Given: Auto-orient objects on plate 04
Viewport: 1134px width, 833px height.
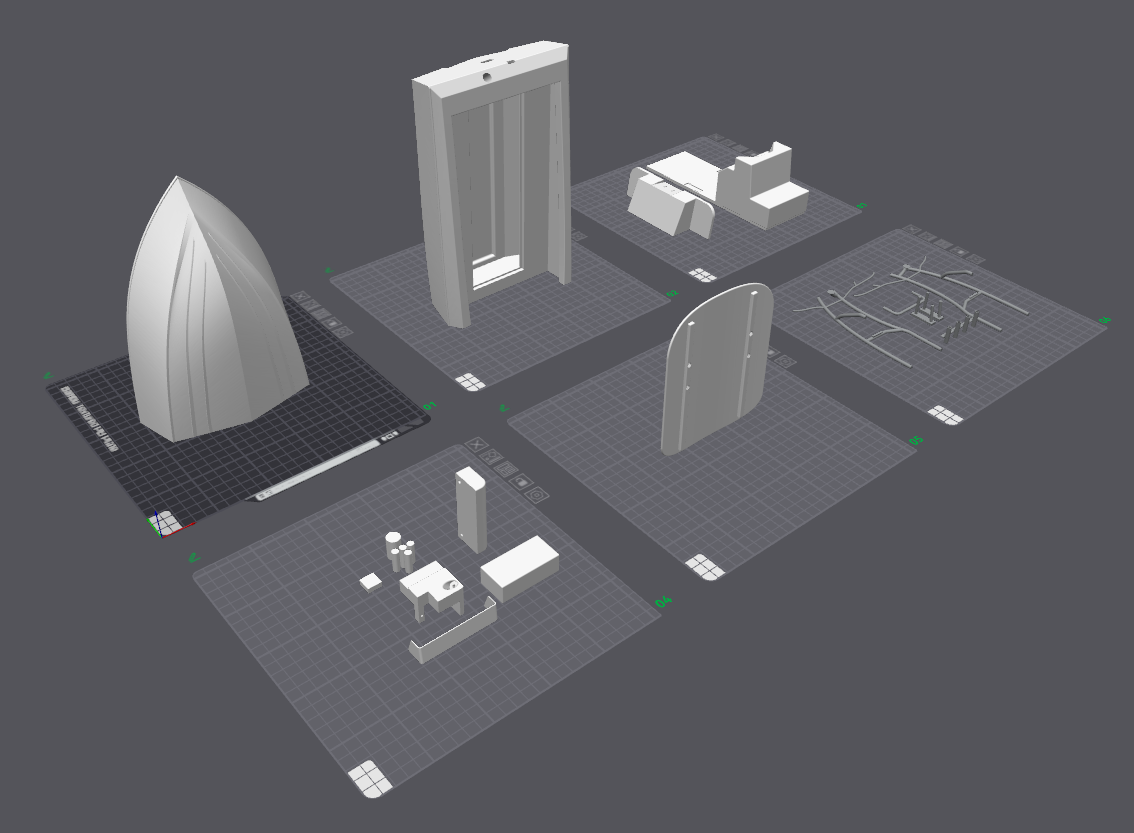Looking at the screenshot, I should (x=491, y=457).
